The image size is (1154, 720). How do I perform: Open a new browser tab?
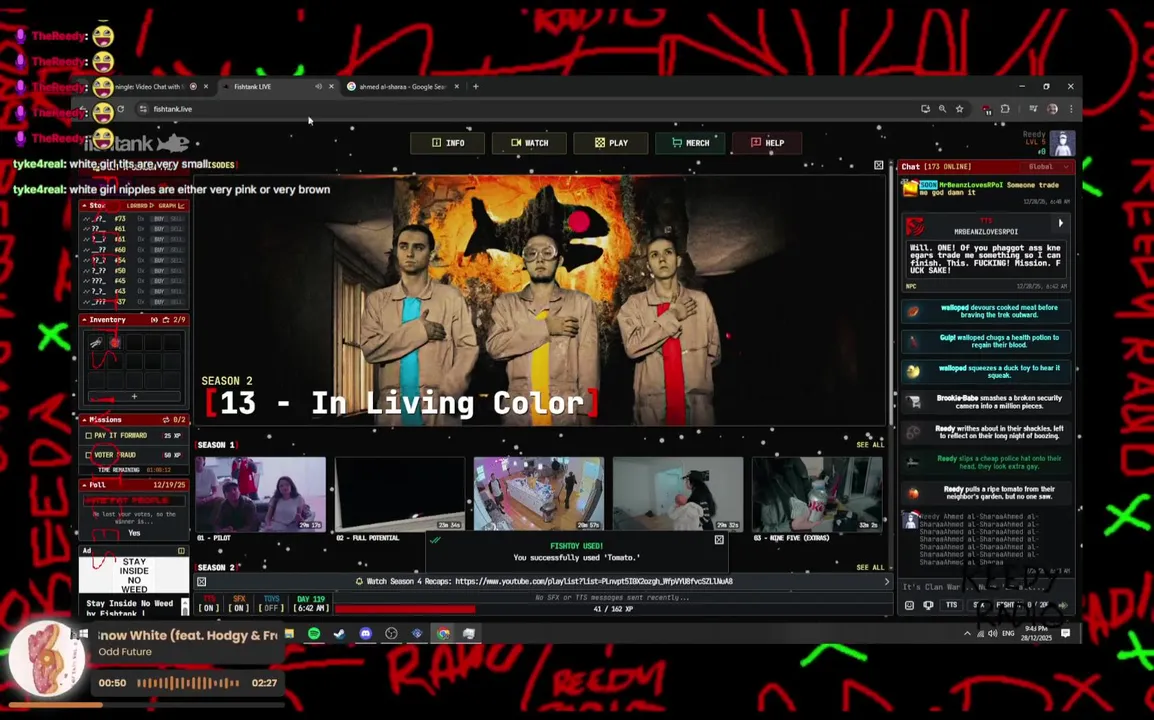point(475,86)
